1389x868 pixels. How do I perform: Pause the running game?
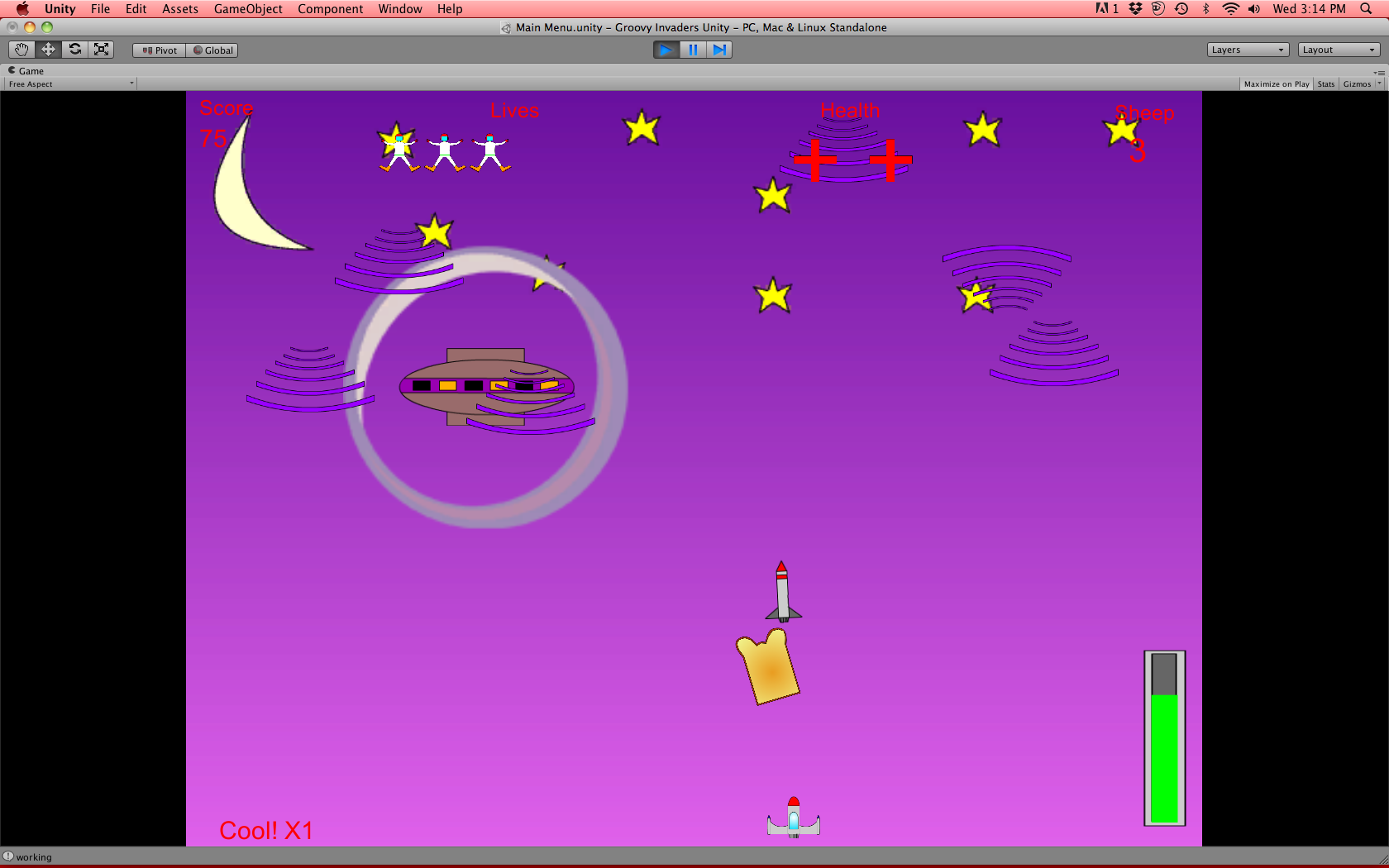pos(693,50)
